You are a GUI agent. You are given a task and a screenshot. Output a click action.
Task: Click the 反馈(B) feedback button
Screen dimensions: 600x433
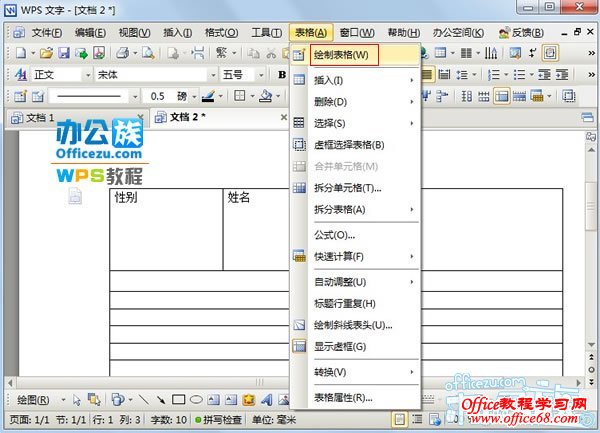click(x=521, y=33)
